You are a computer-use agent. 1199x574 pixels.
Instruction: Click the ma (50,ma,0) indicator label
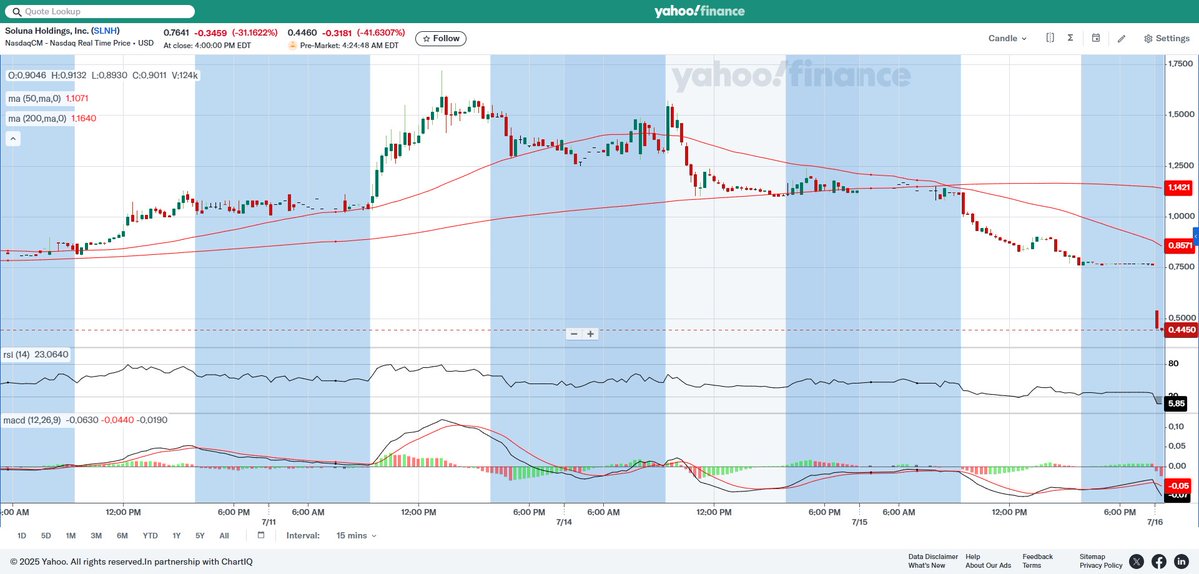click(34, 99)
